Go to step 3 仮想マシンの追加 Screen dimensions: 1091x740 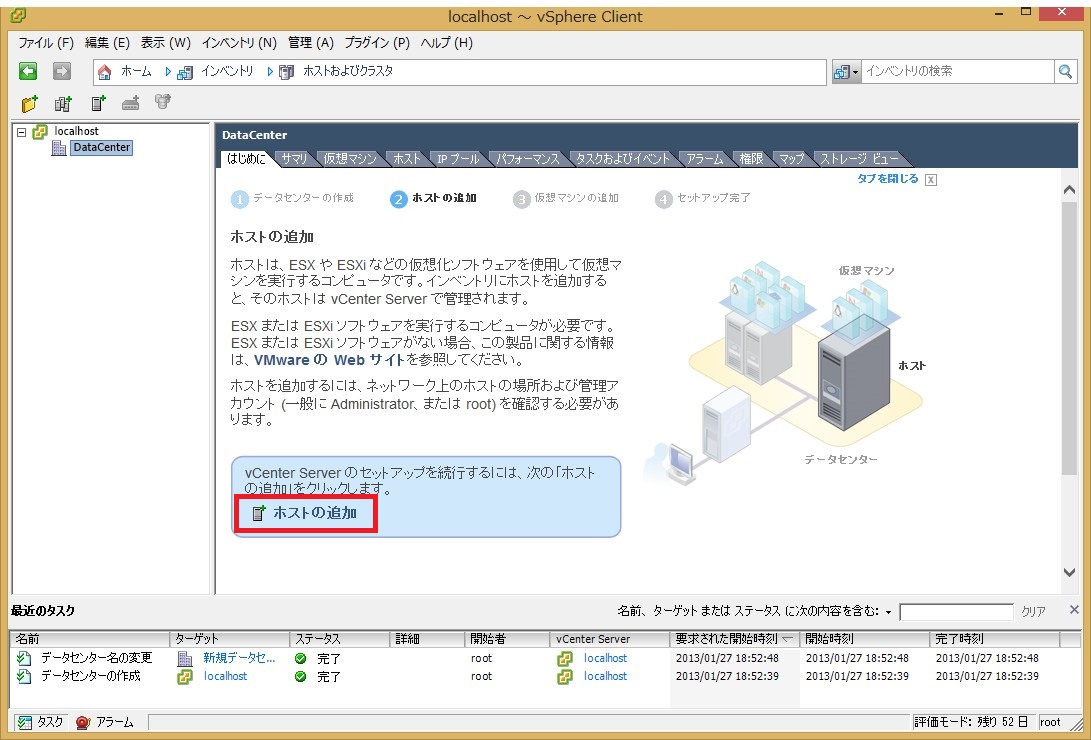point(566,199)
